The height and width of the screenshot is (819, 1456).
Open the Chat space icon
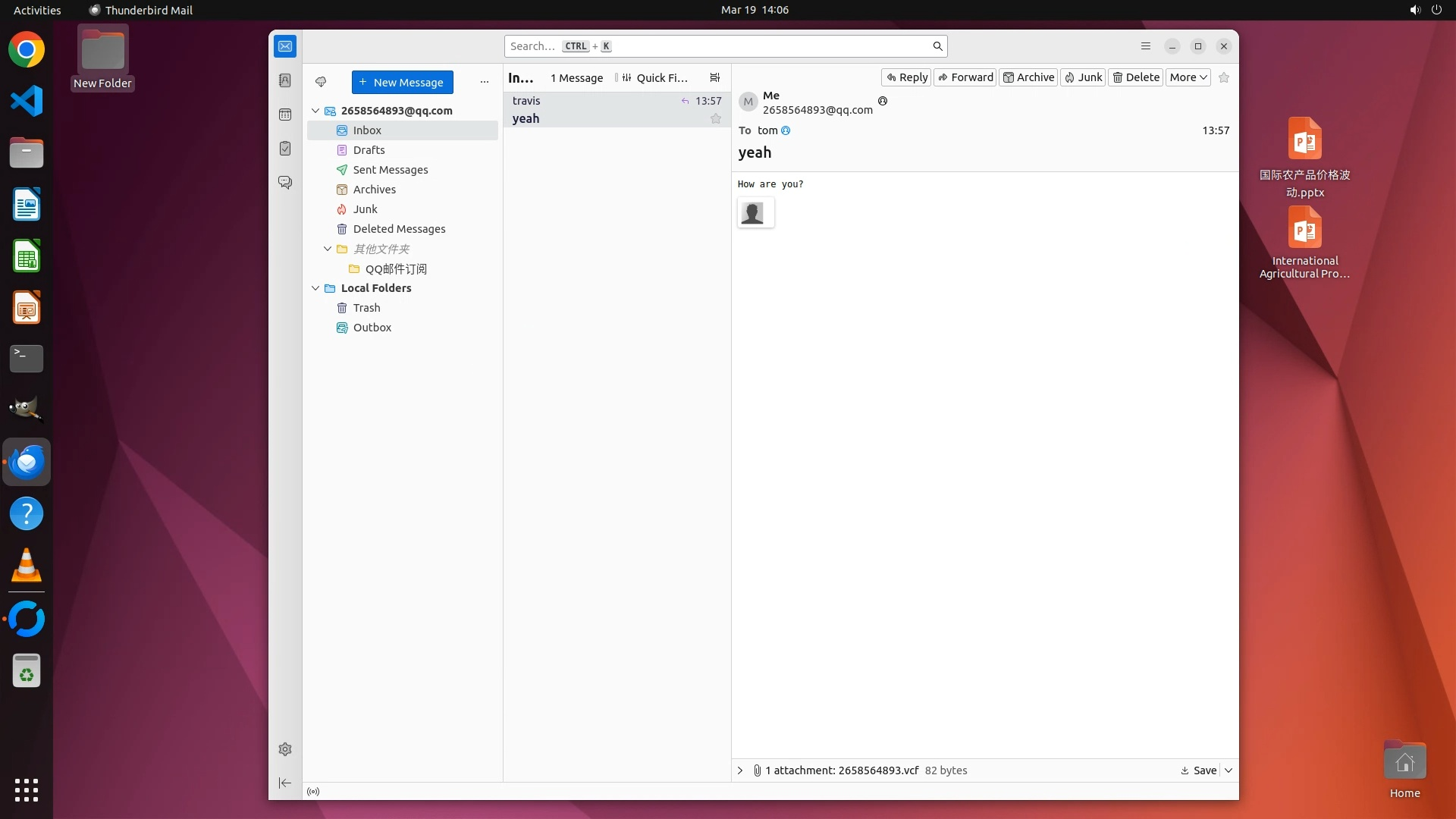285,183
